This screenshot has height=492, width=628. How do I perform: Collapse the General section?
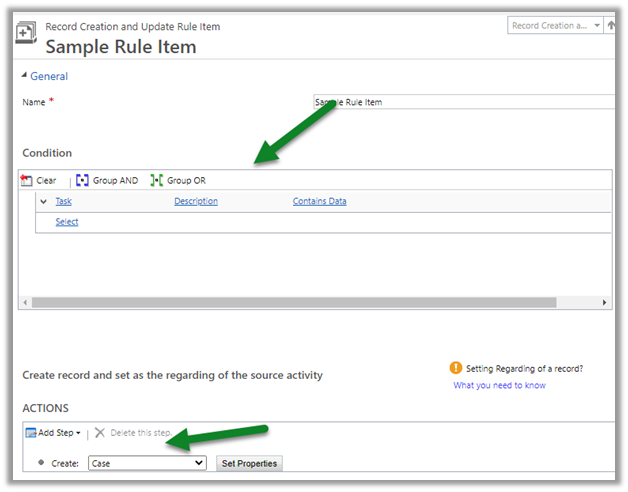pyautogui.click(x=26, y=76)
